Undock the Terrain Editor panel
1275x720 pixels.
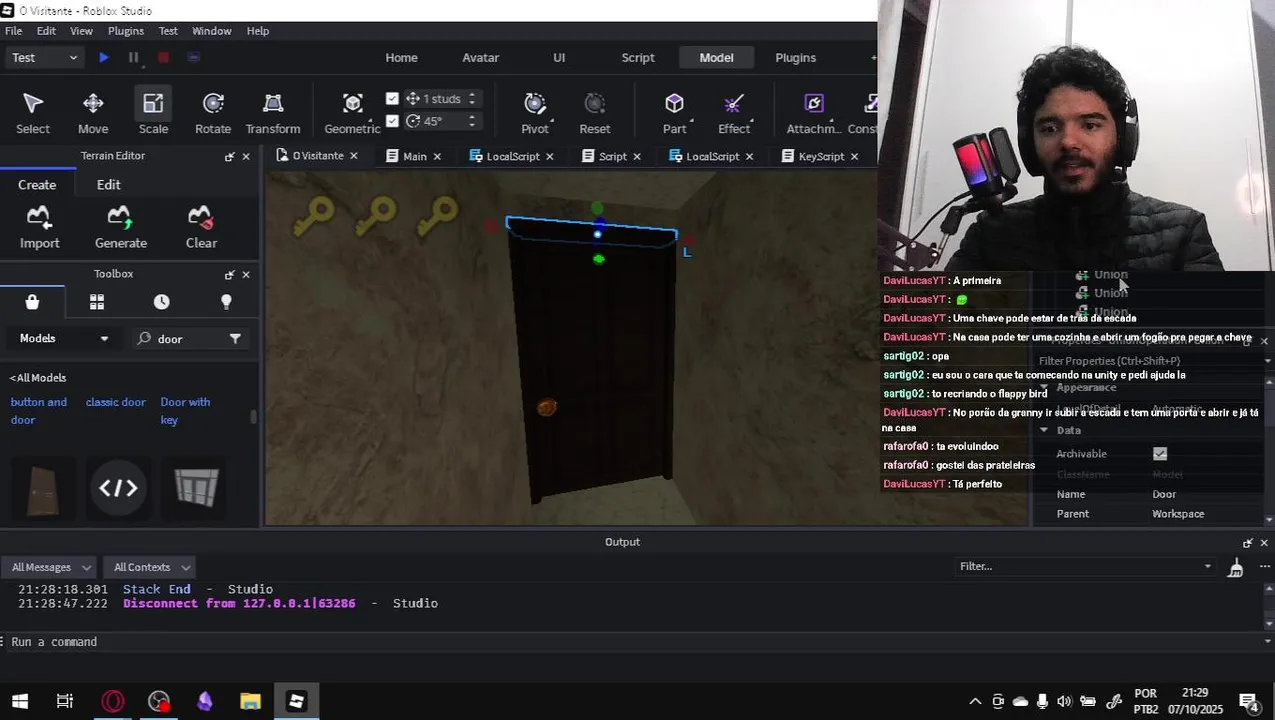tap(230, 157)
